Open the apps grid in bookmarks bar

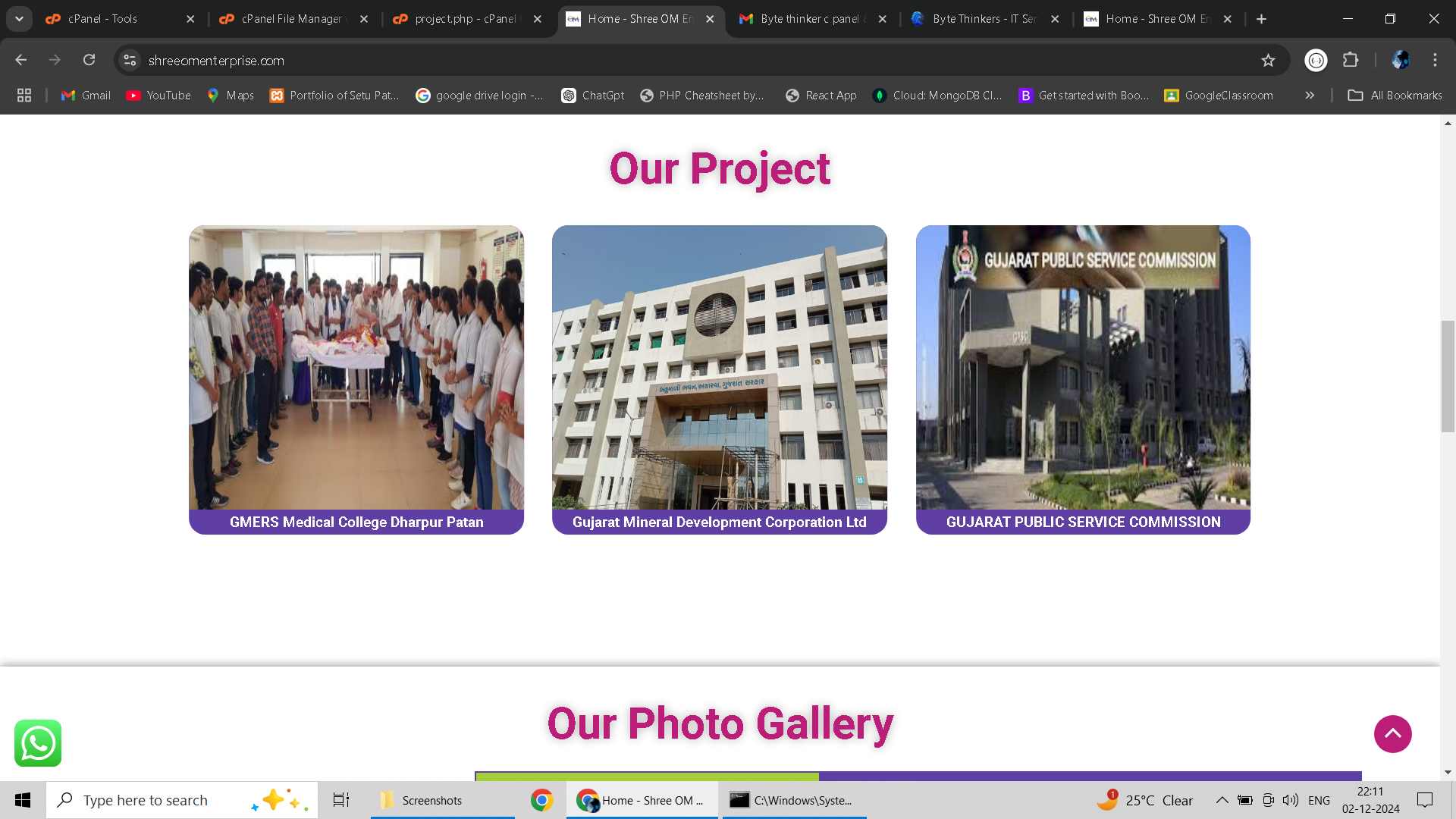pos(24,96)
